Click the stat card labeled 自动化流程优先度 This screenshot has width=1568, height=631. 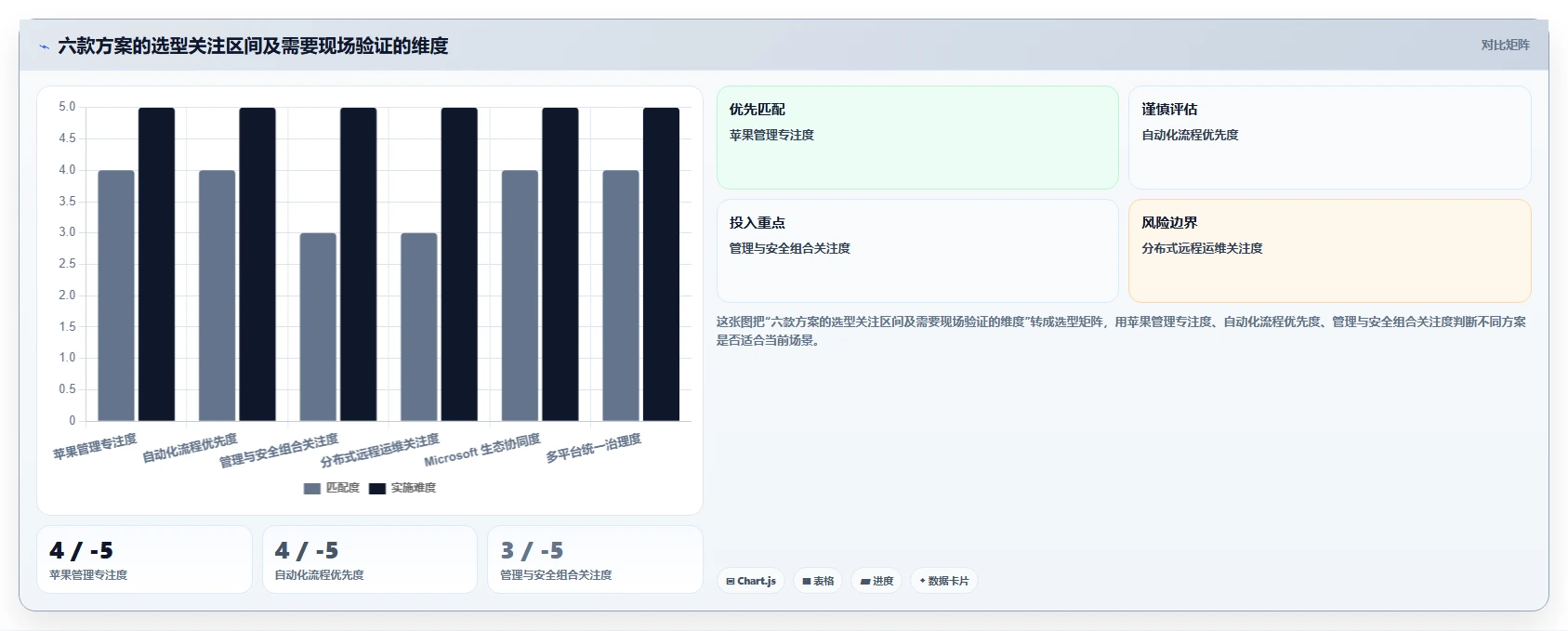(x=370, y=559)
